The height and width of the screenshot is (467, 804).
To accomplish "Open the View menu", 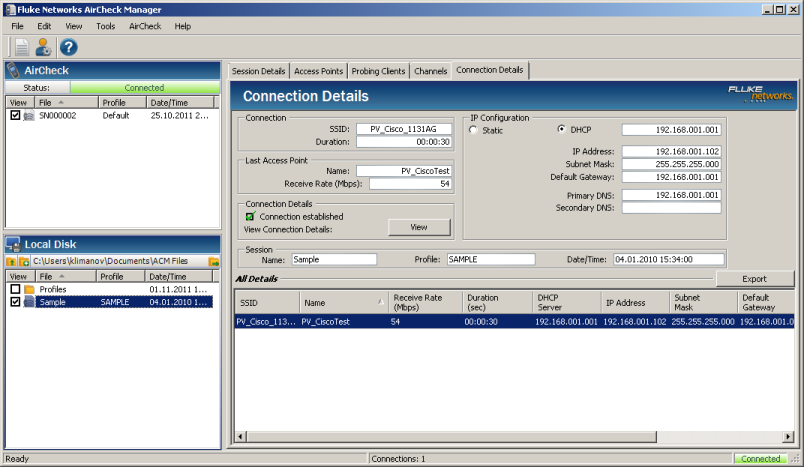I will (73, 26).
